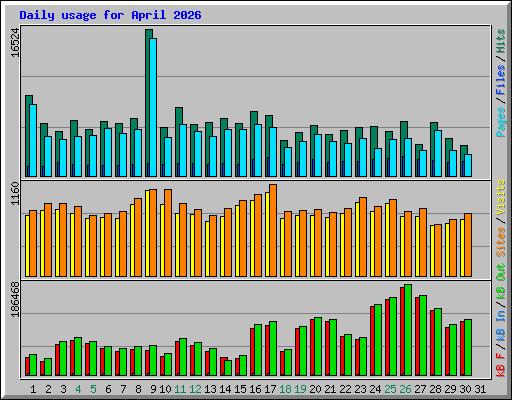Select the green kB Out bar on day 14
Viewport: 512px width, 400px height.
click(x=228, y=368)
